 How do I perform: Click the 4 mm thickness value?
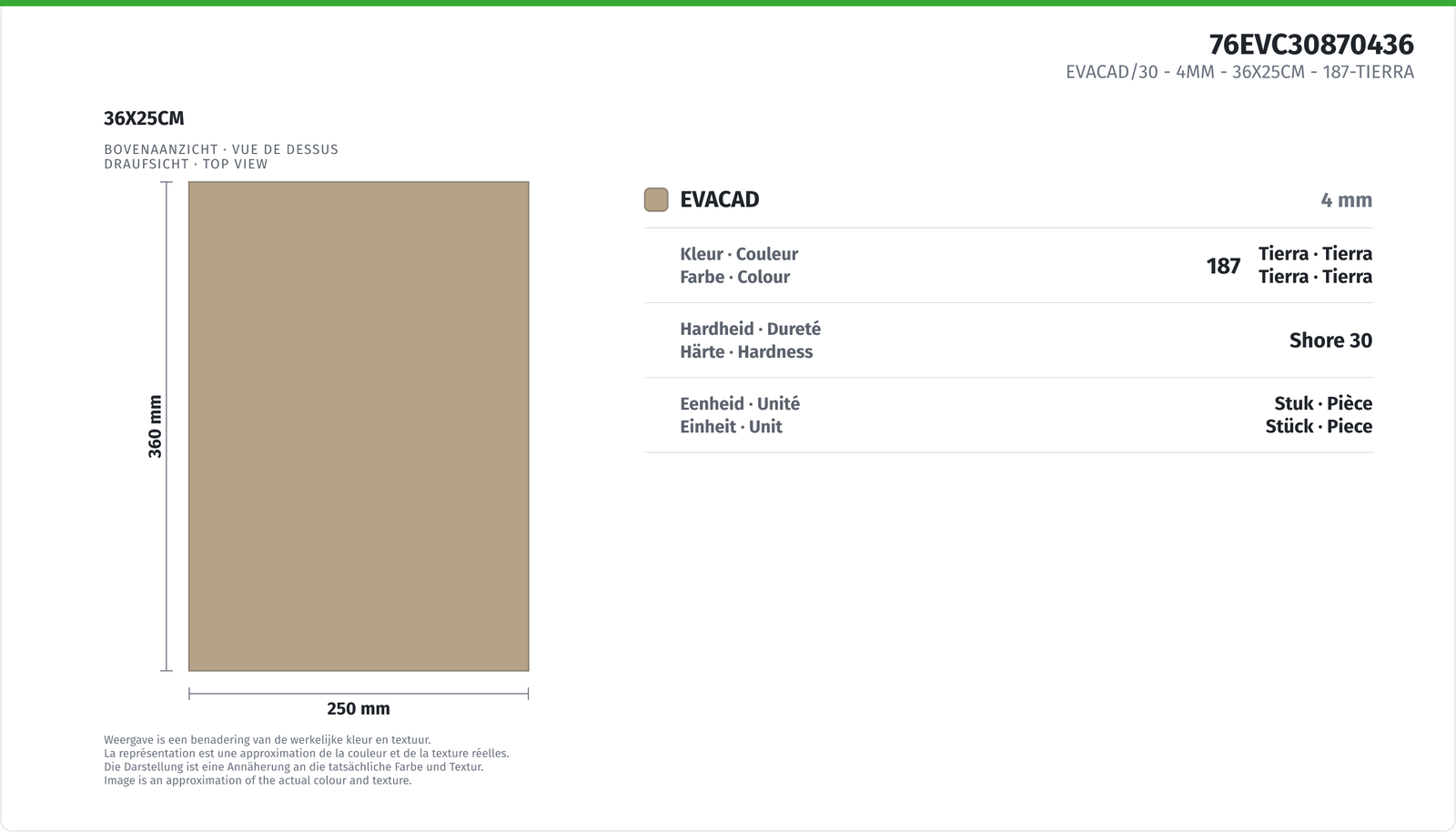pos(1346,200)
